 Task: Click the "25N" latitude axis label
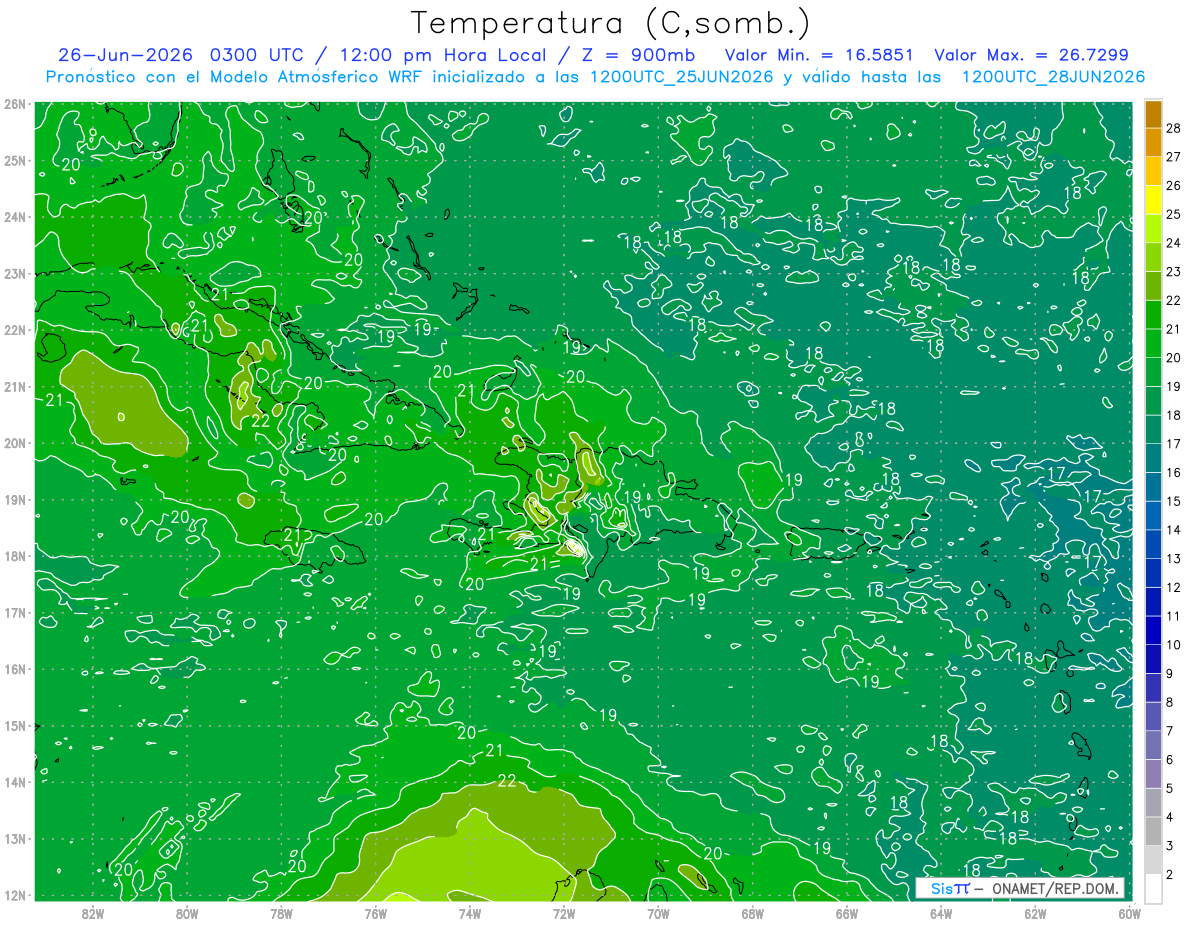coord(14,161)
